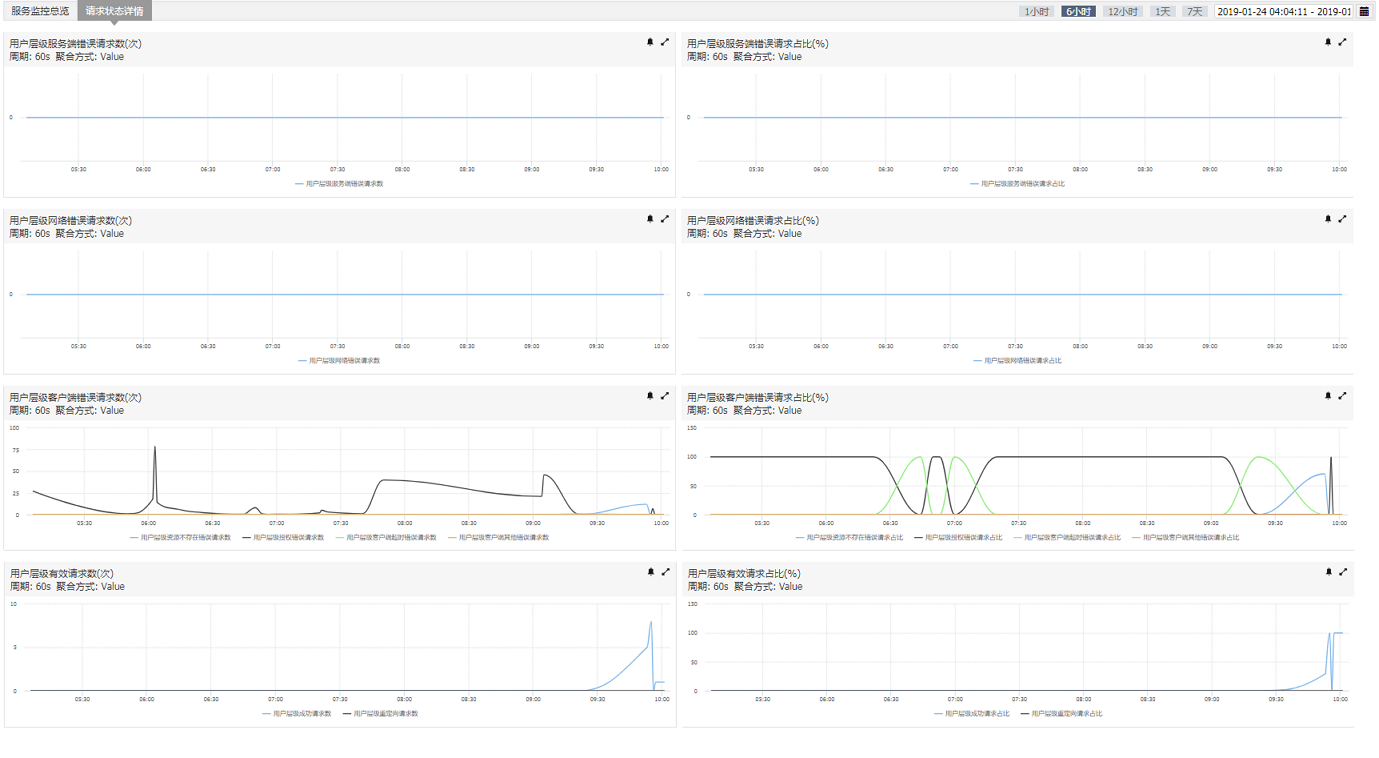Viewport: 1379px width, 758px height.
Task: Expand the 用户层级有效请求数(次) chart
Action: click(666, 572)
